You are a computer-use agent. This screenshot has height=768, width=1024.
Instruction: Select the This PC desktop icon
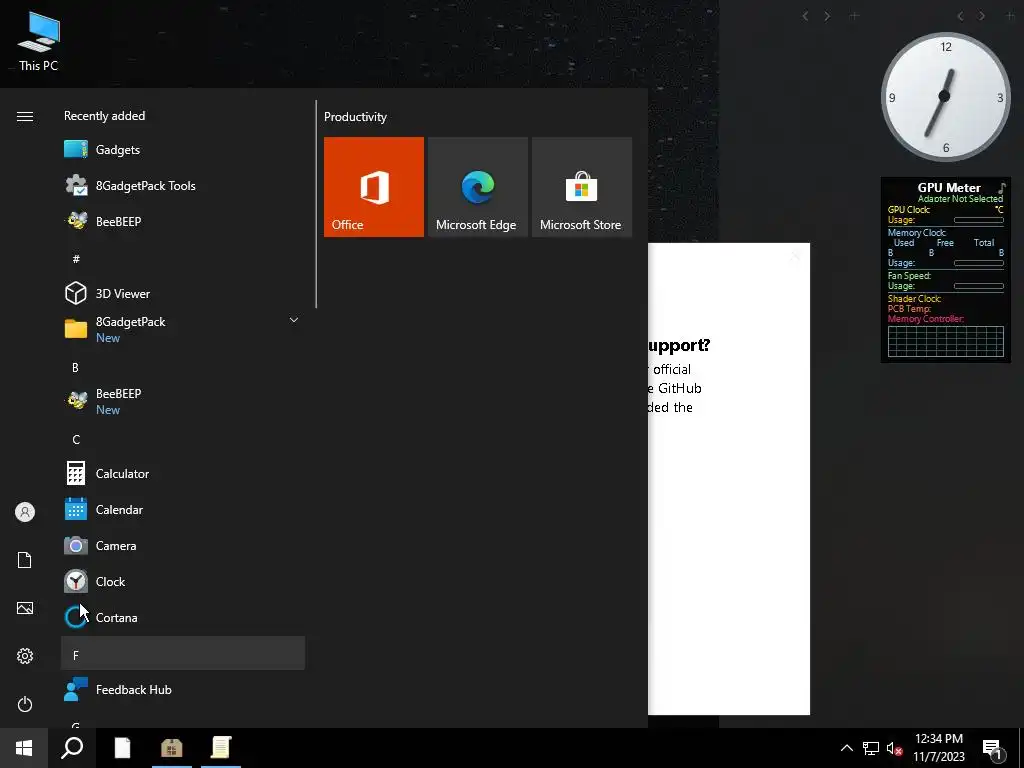click(x=39, y=41)
